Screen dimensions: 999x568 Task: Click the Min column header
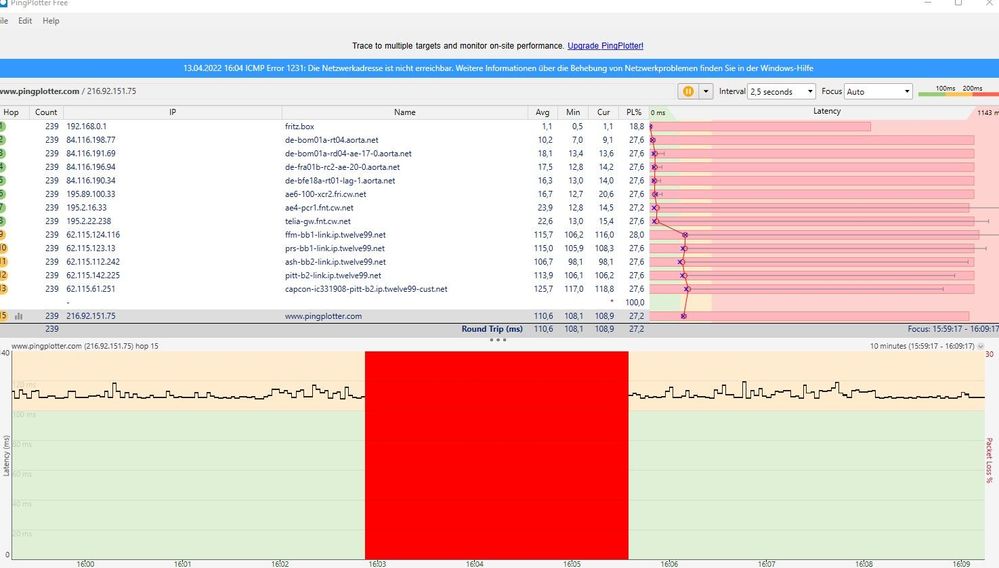(x=573, y=112)
